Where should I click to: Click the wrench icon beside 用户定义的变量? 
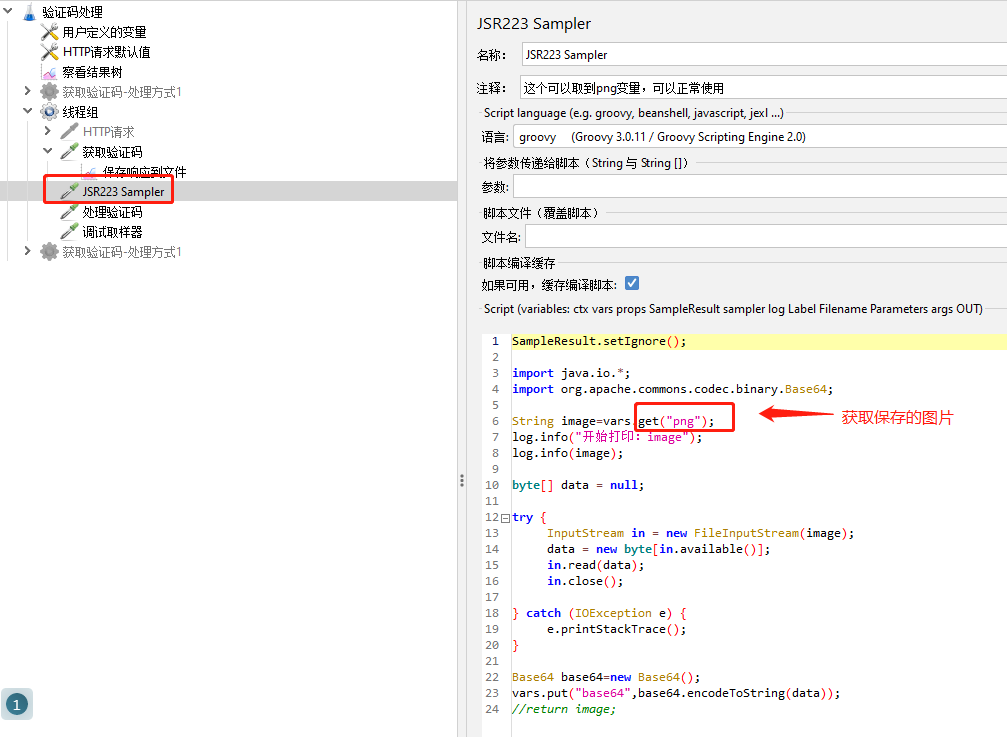(x=49, y=32)
